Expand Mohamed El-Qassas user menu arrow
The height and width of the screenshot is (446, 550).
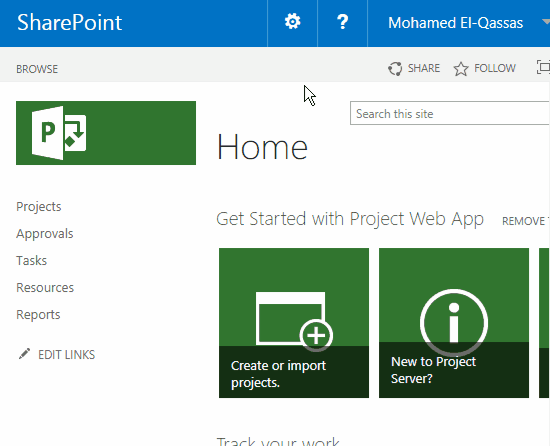[546, 22]
